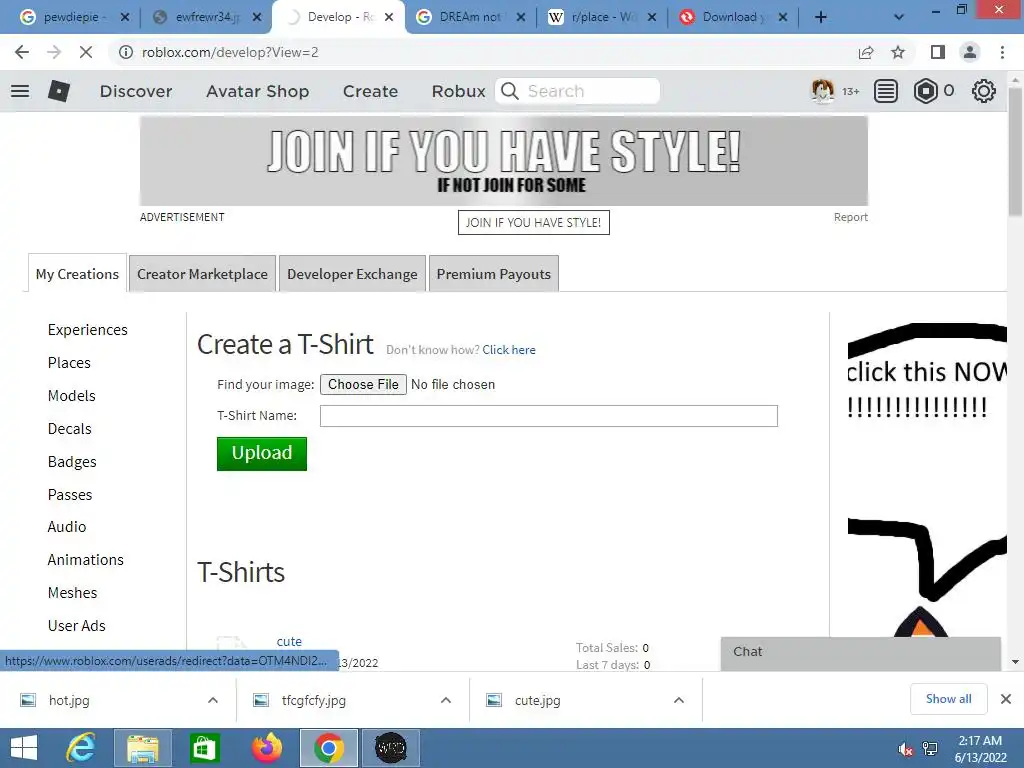Click the muted volume tray icon
The width and height of the screenshot is (1024, 768).
[x=905, y=749]
